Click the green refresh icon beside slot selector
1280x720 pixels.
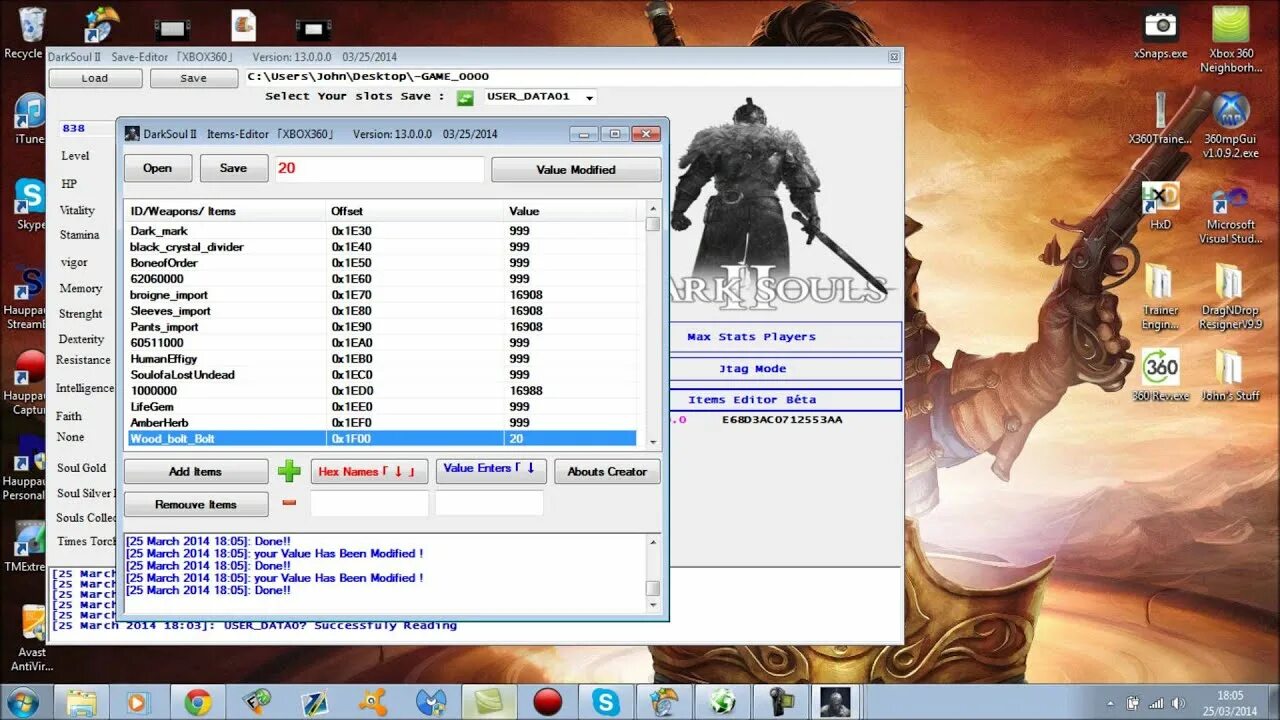click(x=465, y=97)
